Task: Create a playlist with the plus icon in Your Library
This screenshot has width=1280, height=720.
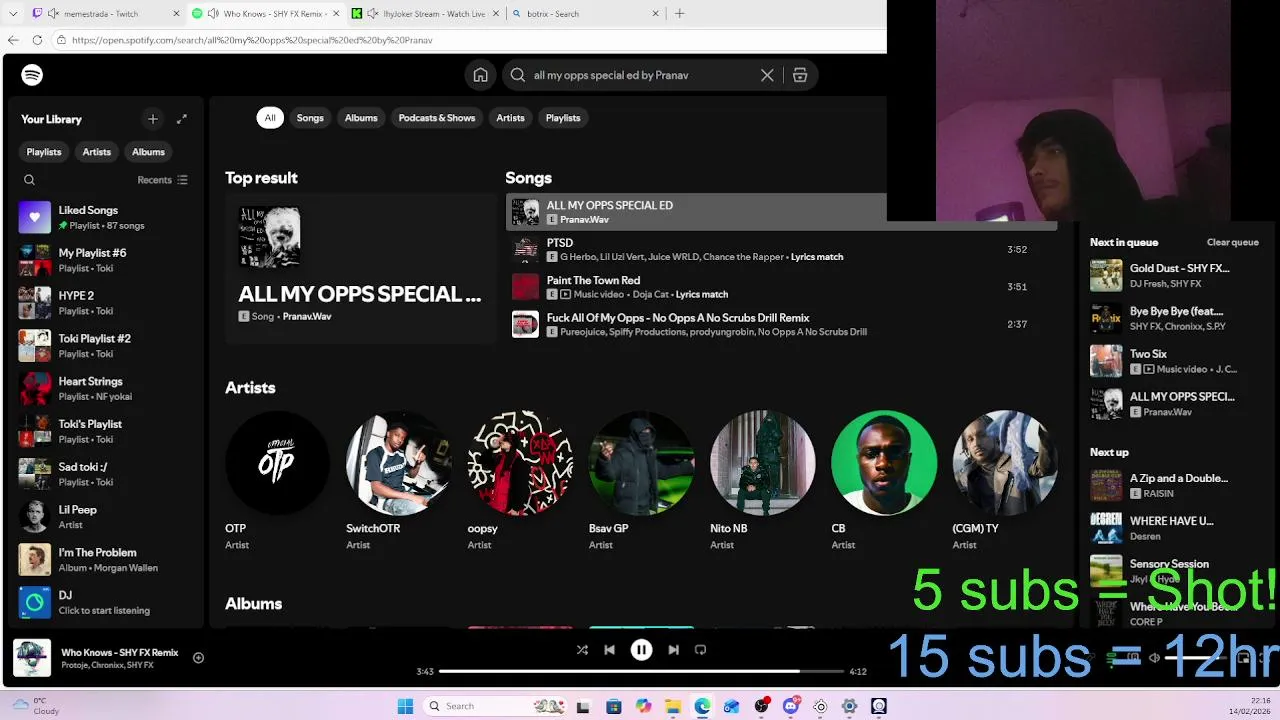Action: pyautogui.click(x=153, y=119)
